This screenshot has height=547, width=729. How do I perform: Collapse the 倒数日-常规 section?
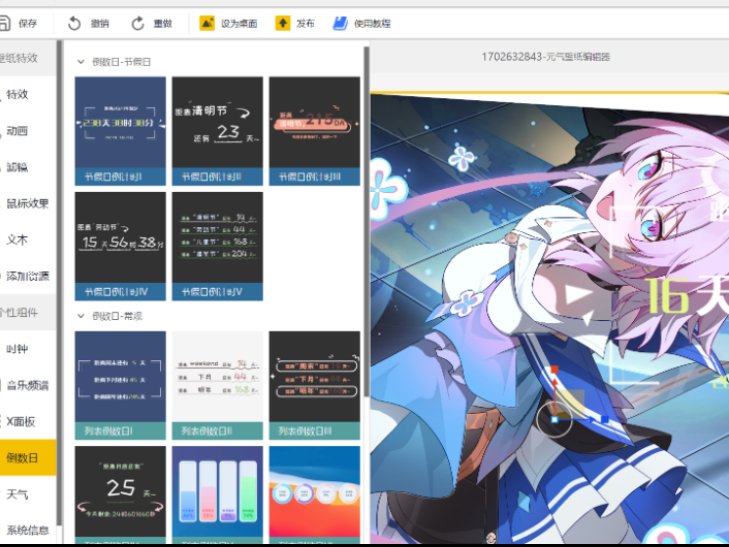(x=81, y=316)
